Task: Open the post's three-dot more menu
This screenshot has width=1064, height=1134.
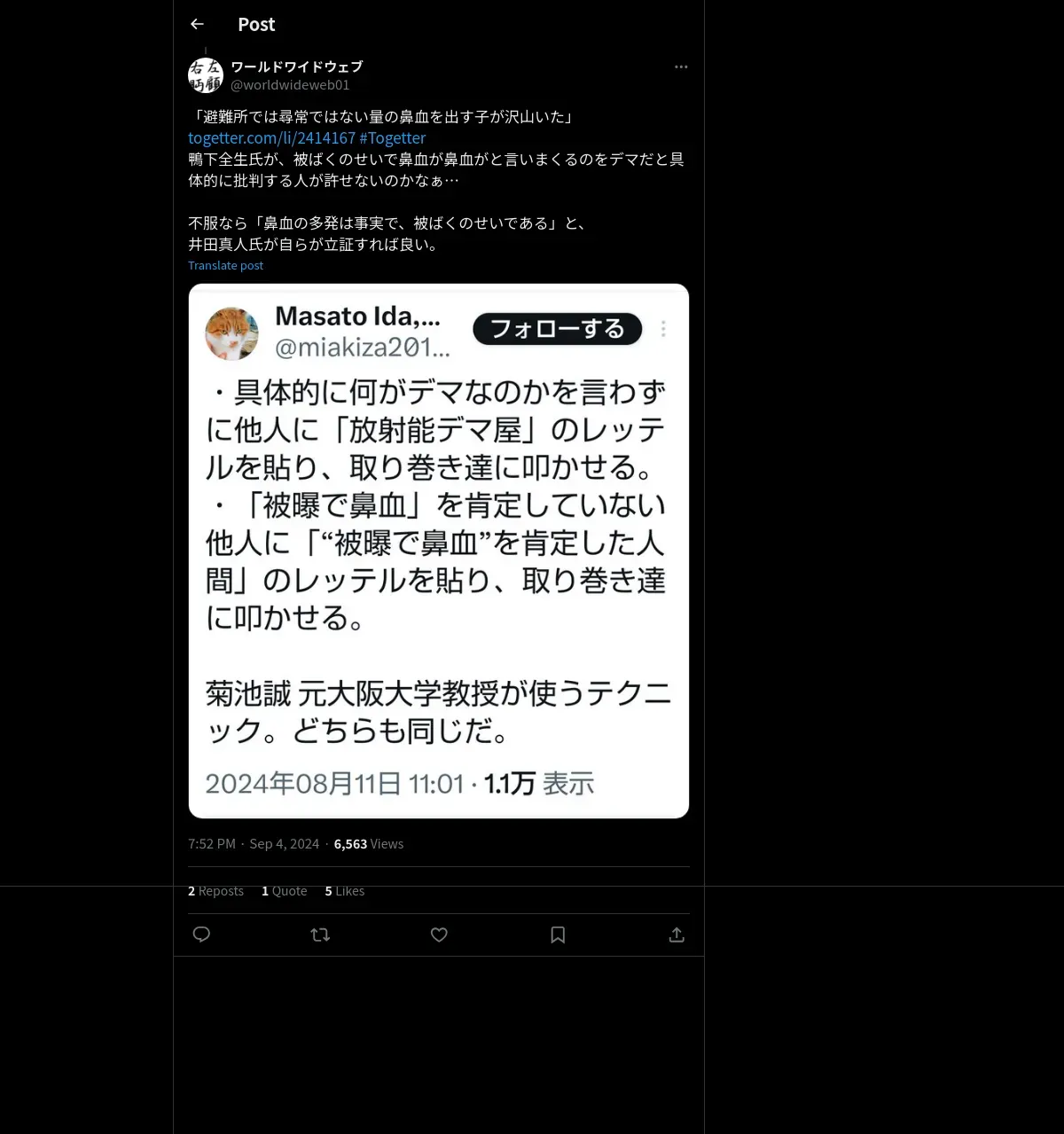Action: point(681,66)
